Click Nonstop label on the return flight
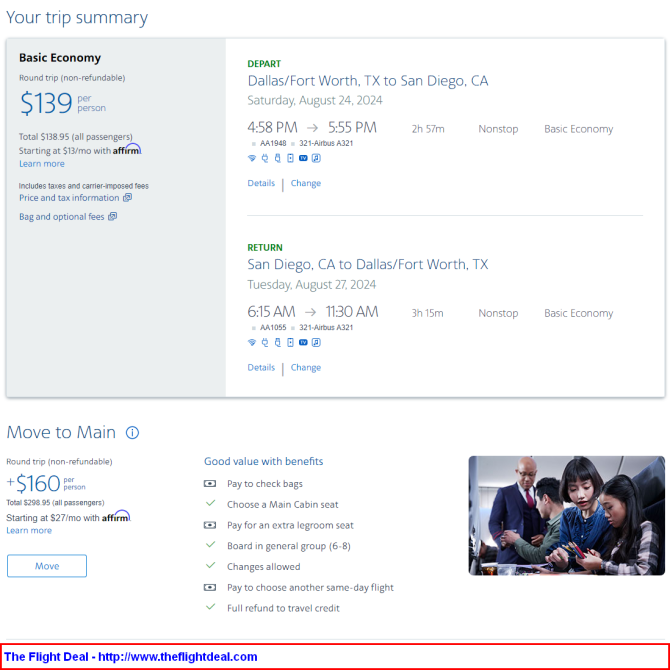This screenshot has width=670, height=670. (x=498, y=313)
